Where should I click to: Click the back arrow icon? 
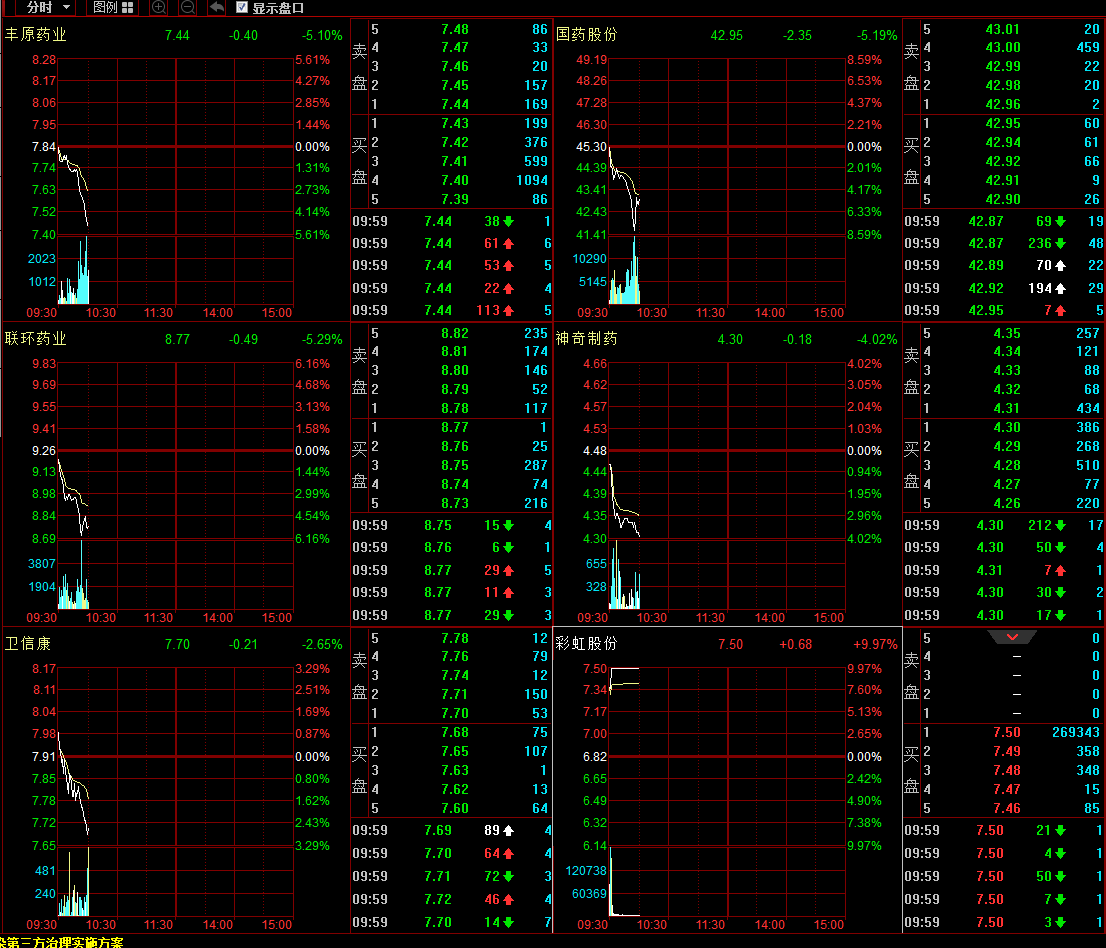(217, 8)
